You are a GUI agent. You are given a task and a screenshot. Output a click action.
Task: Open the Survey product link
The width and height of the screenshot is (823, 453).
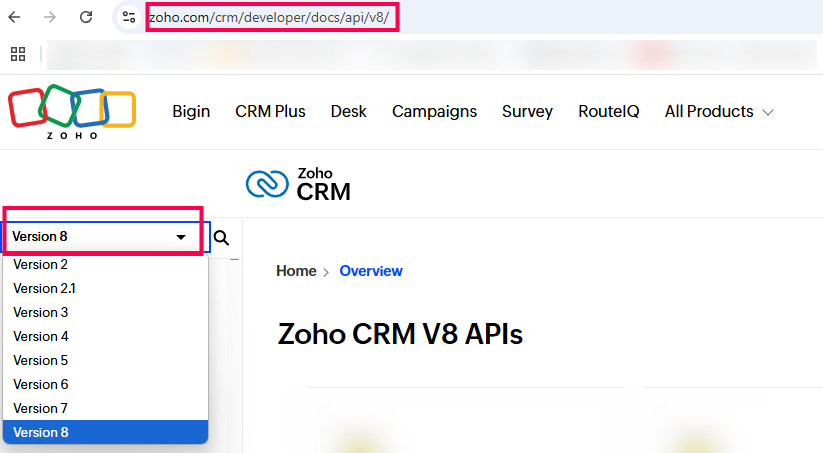pos(527,111)
